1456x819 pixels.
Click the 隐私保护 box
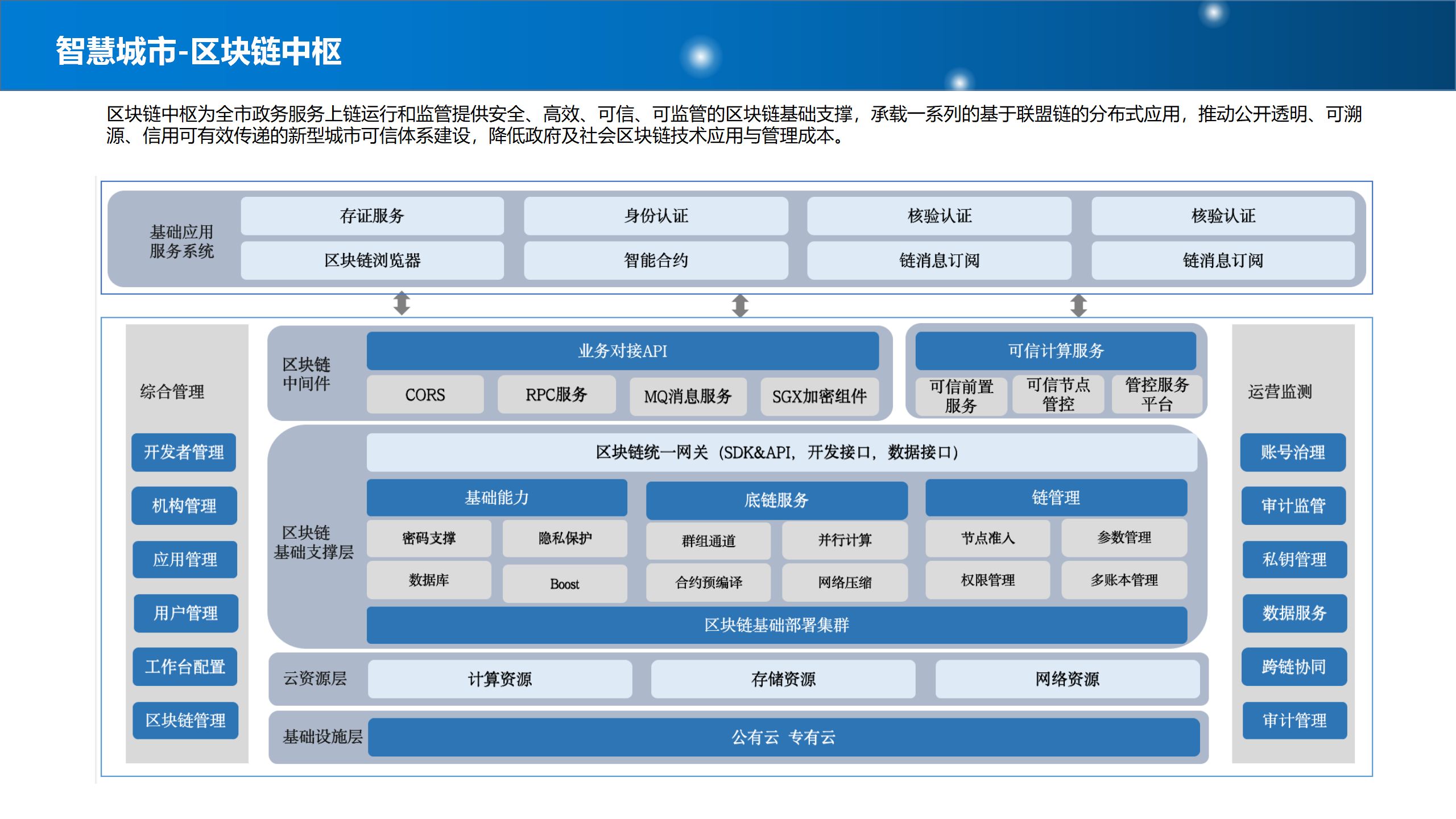click(x=565, y=538)
